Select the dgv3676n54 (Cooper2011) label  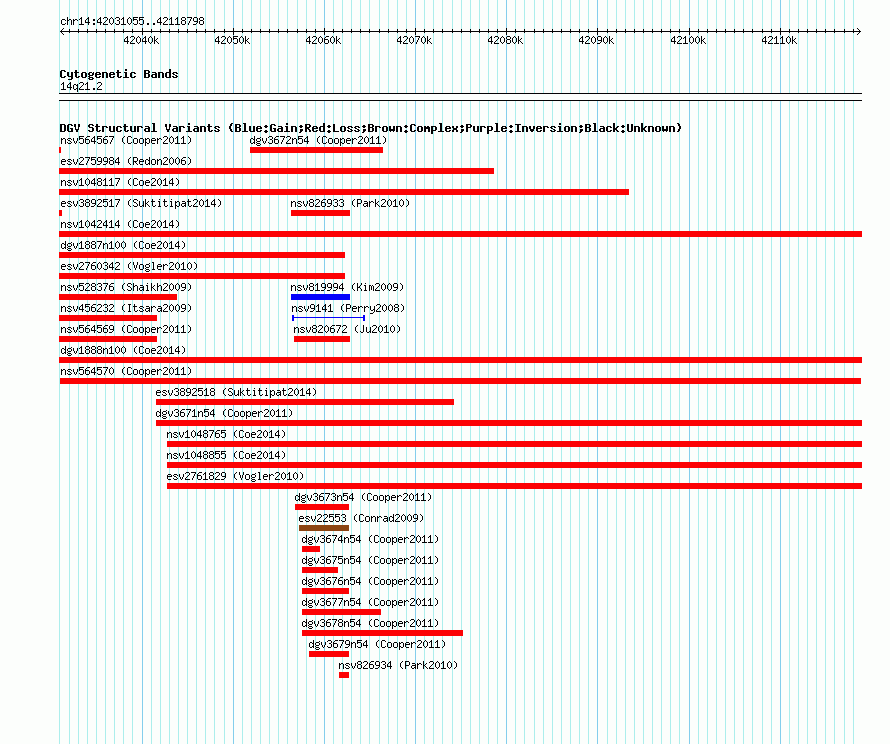click(370, 581)
